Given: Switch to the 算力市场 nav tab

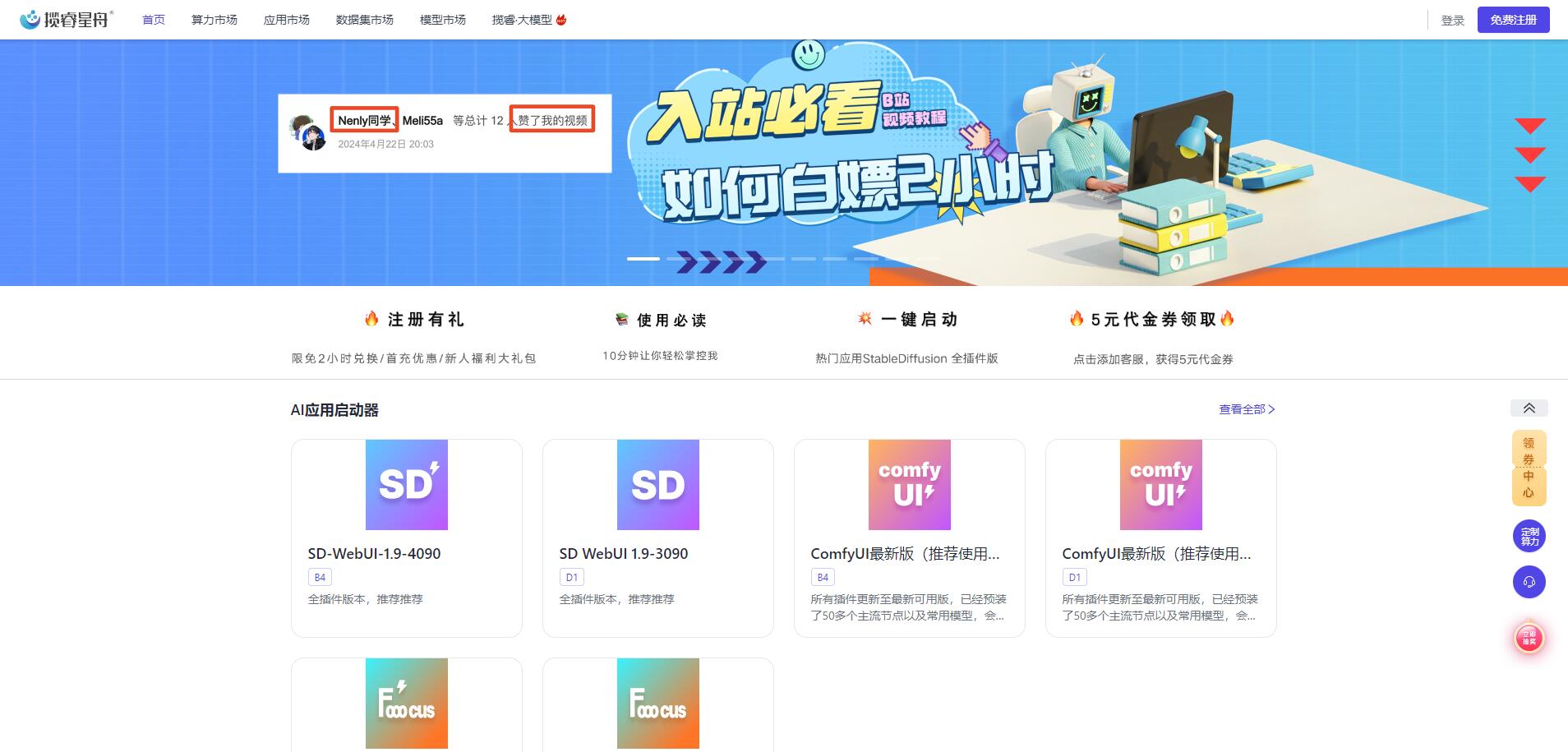Looking at the screenshot, I should point(214,20).
